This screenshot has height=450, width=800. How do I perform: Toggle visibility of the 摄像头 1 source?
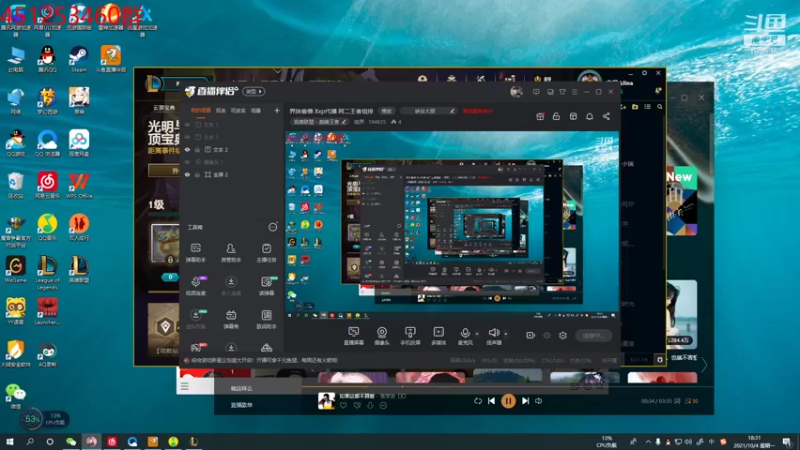tap(187, 162)
